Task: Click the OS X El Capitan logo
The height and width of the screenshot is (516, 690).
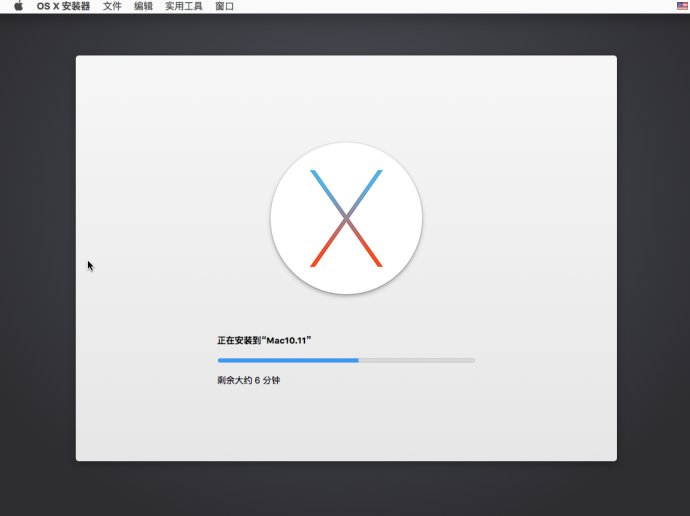Action: click(346, 218)
